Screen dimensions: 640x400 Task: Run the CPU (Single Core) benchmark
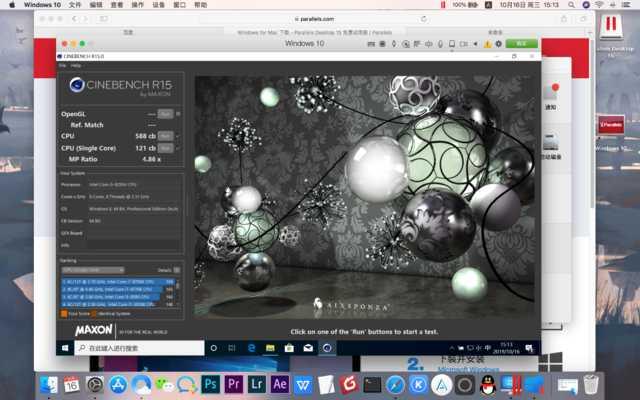click(165, 148)
